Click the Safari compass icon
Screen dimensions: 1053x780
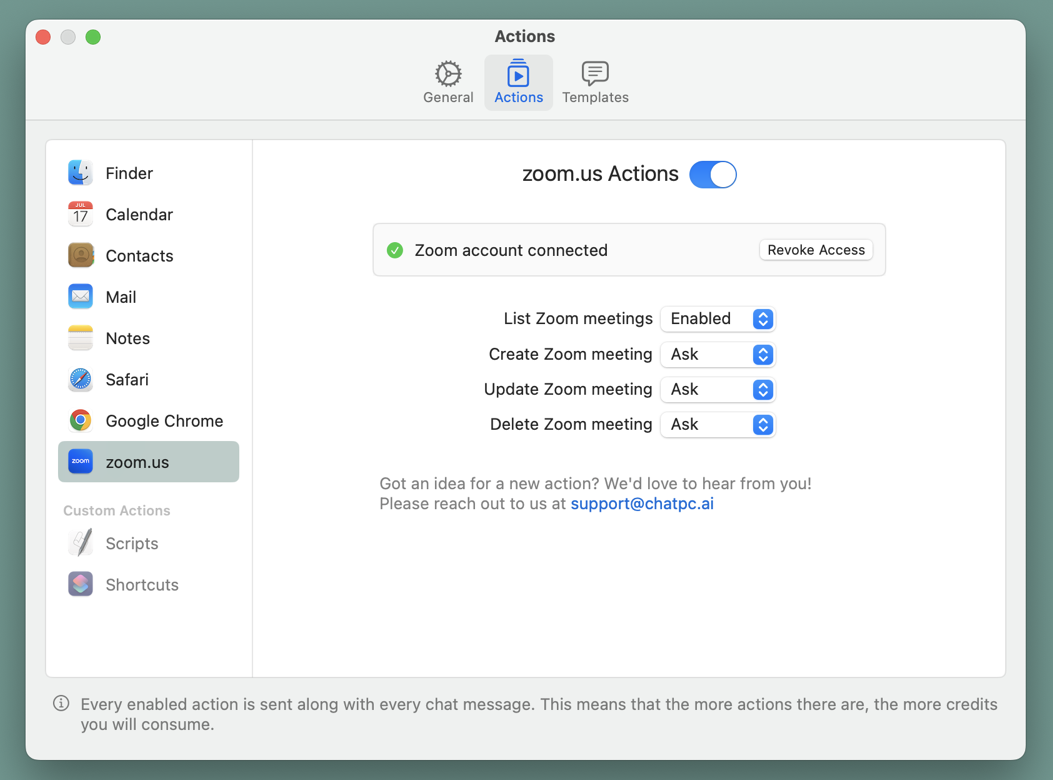click(x=81, y=380)
